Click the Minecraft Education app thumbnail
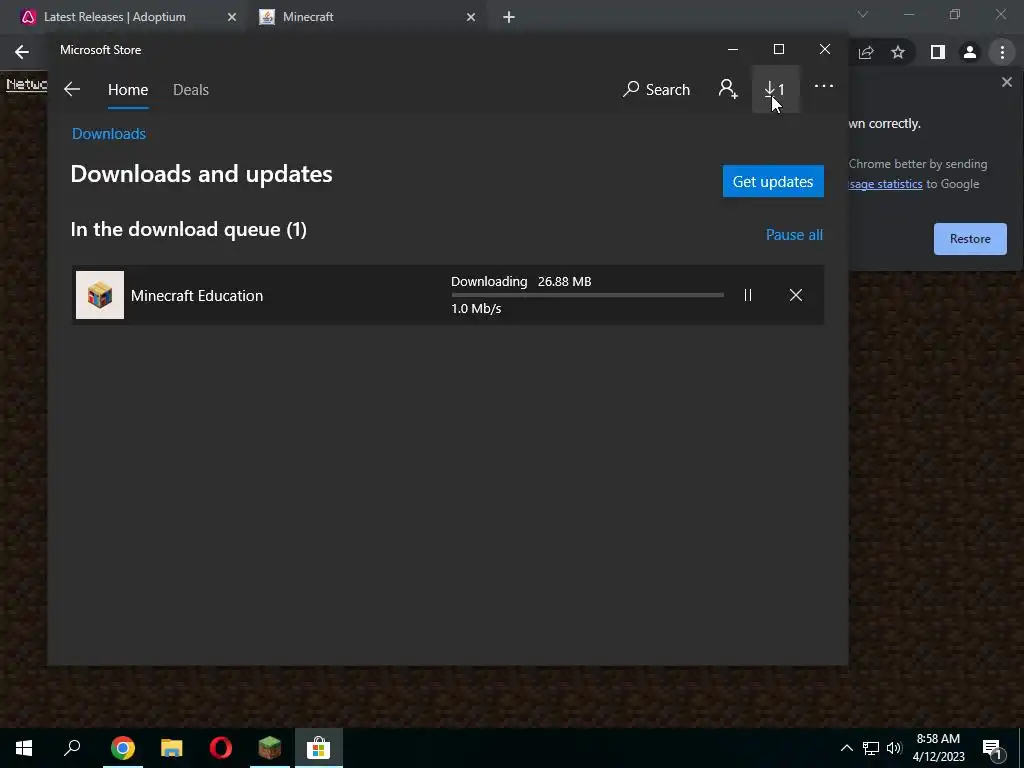This screenshot has height=768, width=1024. [100, 295]
